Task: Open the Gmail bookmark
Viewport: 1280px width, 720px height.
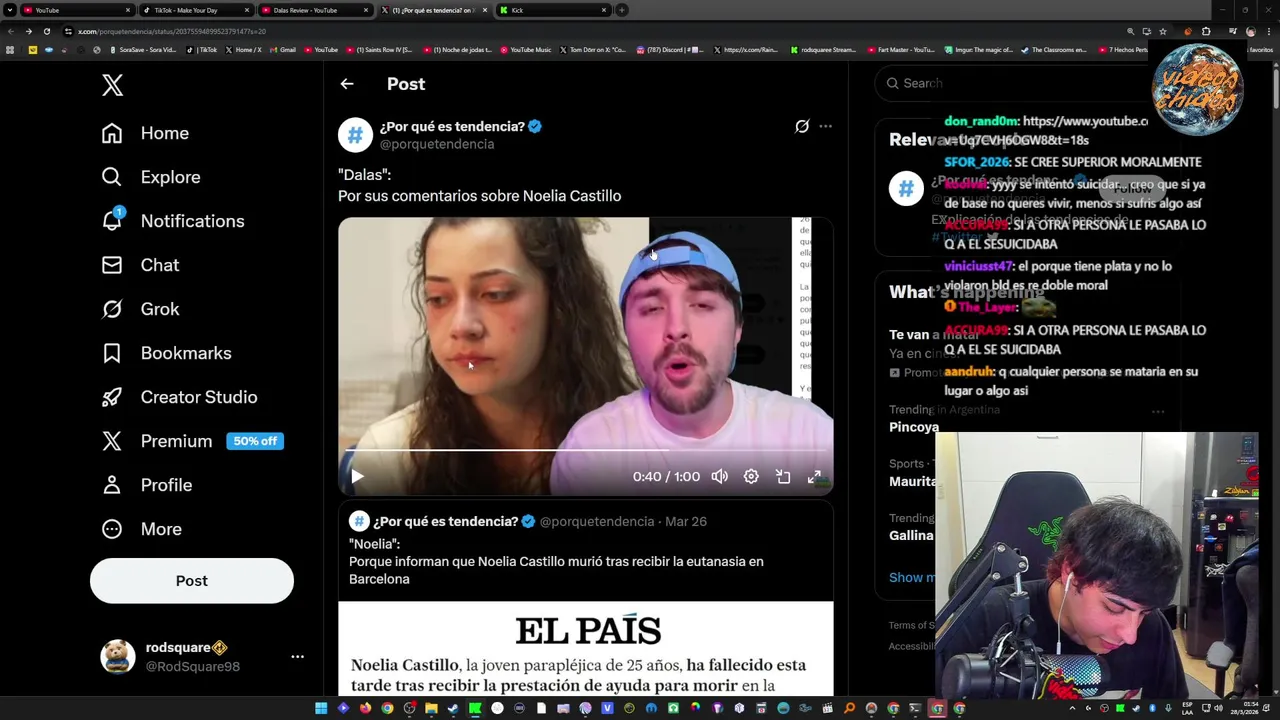Action: pos(283,50)
